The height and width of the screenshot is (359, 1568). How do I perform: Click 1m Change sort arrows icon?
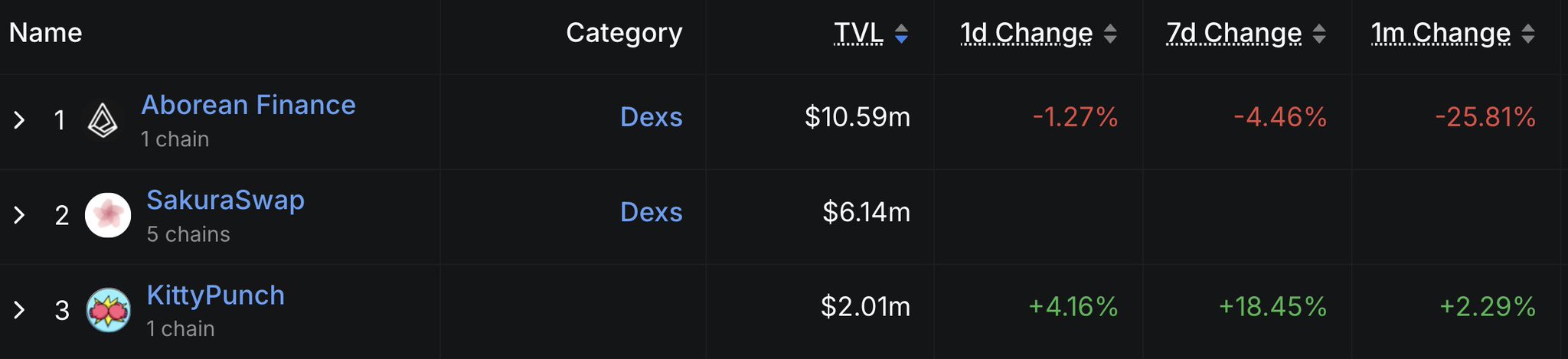[x=1527, y=34]
